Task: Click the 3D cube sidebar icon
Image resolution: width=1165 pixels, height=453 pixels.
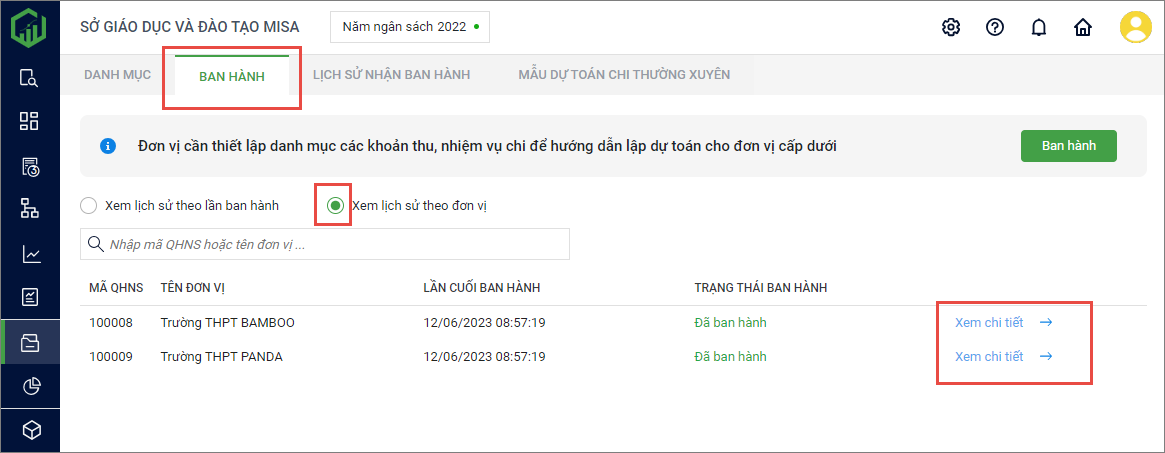Action: click(30, 430)
